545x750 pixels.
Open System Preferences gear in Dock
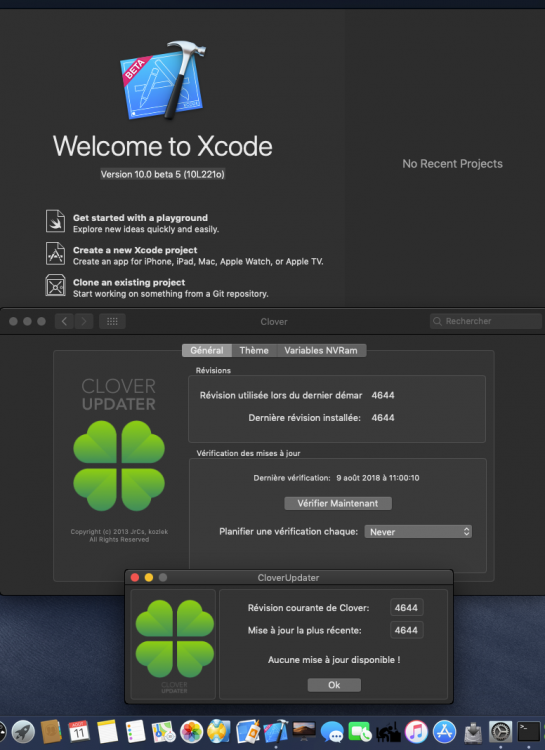coord(501,732)
